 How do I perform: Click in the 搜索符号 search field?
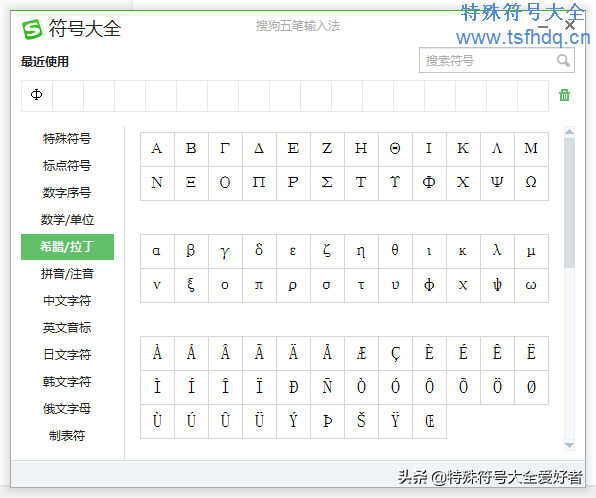click(497, 60)
